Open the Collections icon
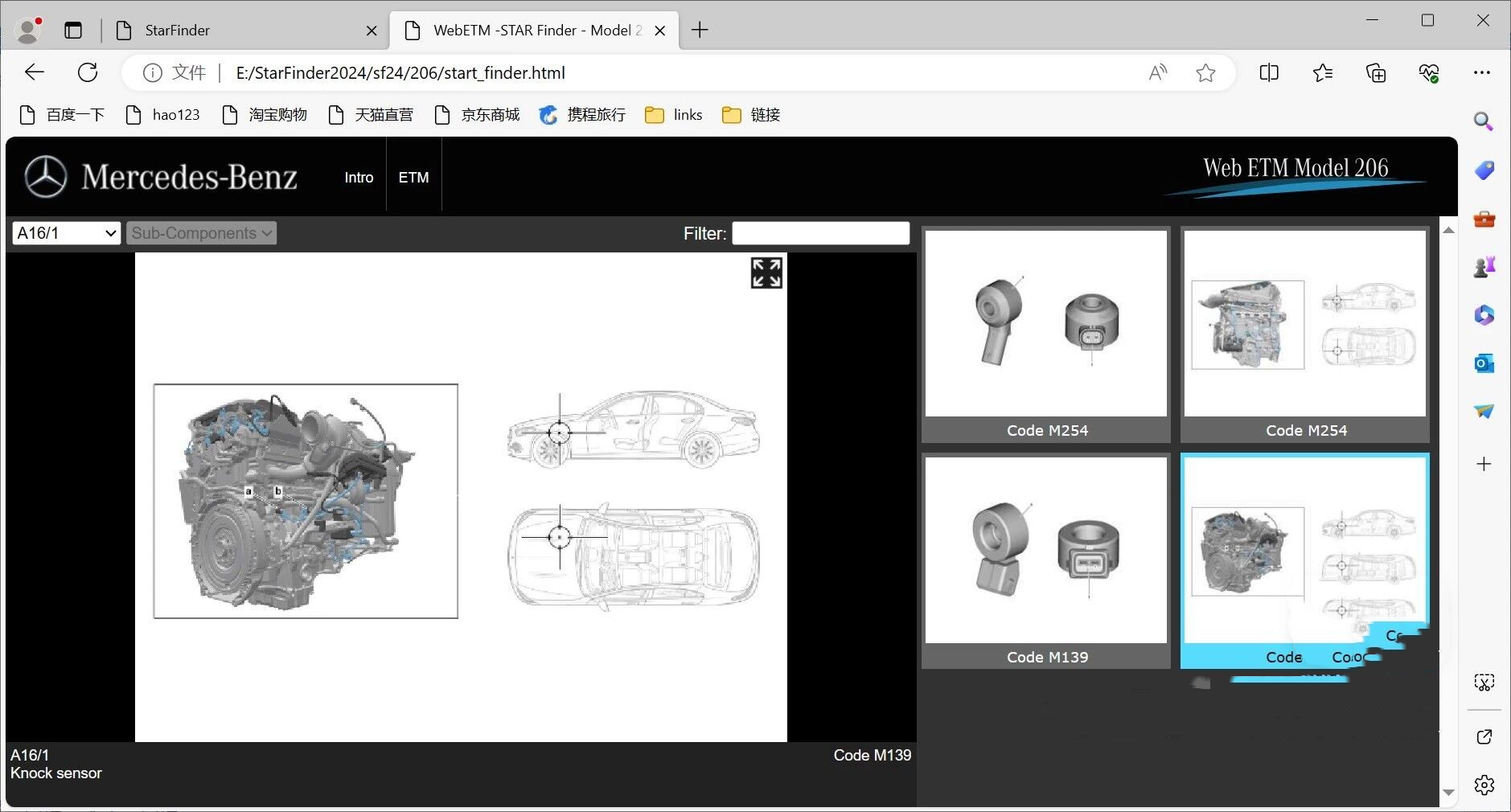 click(x=1376, y=73)
